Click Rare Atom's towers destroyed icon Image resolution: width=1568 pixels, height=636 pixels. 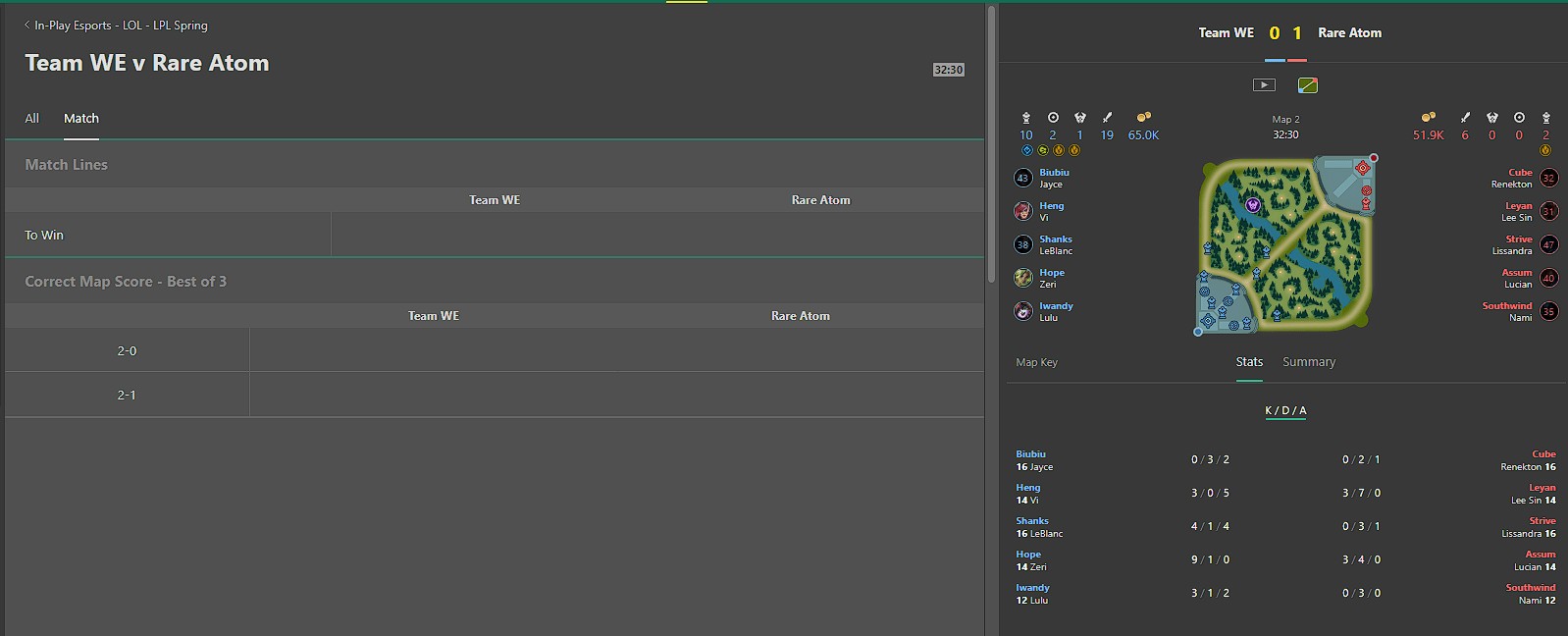(1546, 118)
